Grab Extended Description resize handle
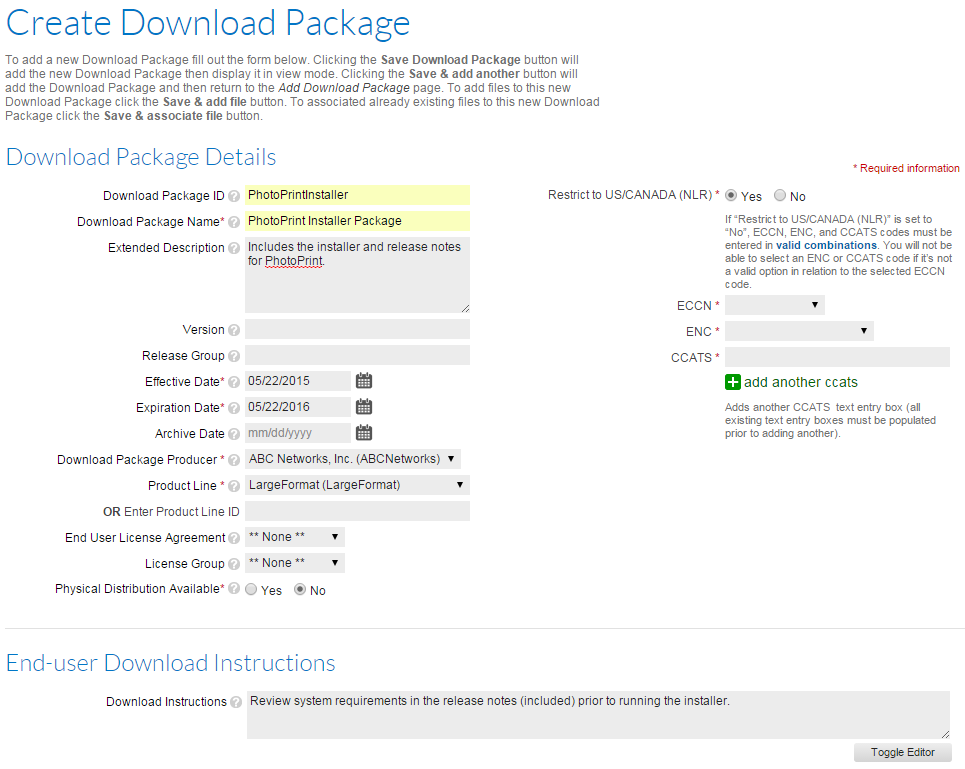The height and width of the screenshot is (769, 965). coord(465,308)
